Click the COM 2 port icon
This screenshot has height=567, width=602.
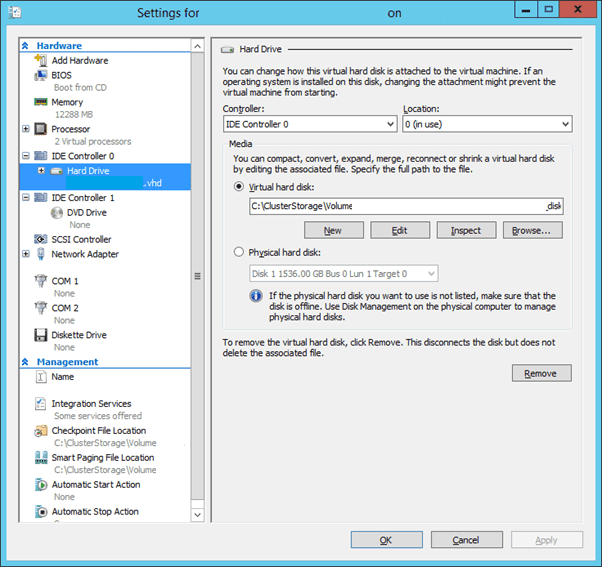[40, 307]
